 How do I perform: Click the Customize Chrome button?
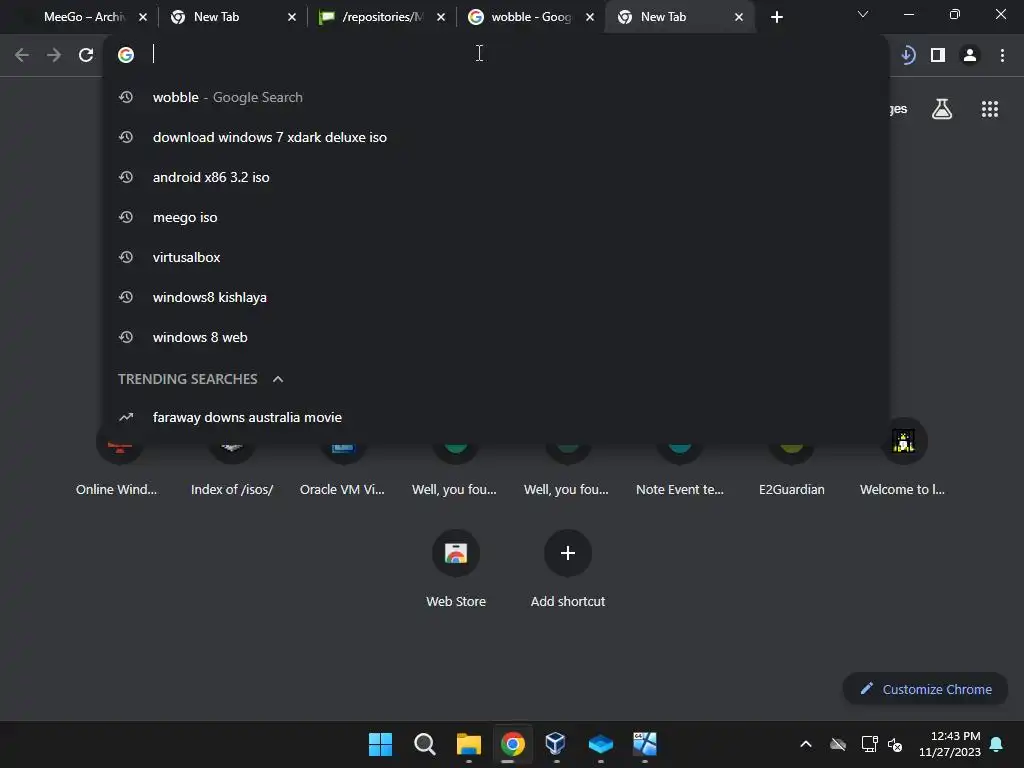pos(925,689)
